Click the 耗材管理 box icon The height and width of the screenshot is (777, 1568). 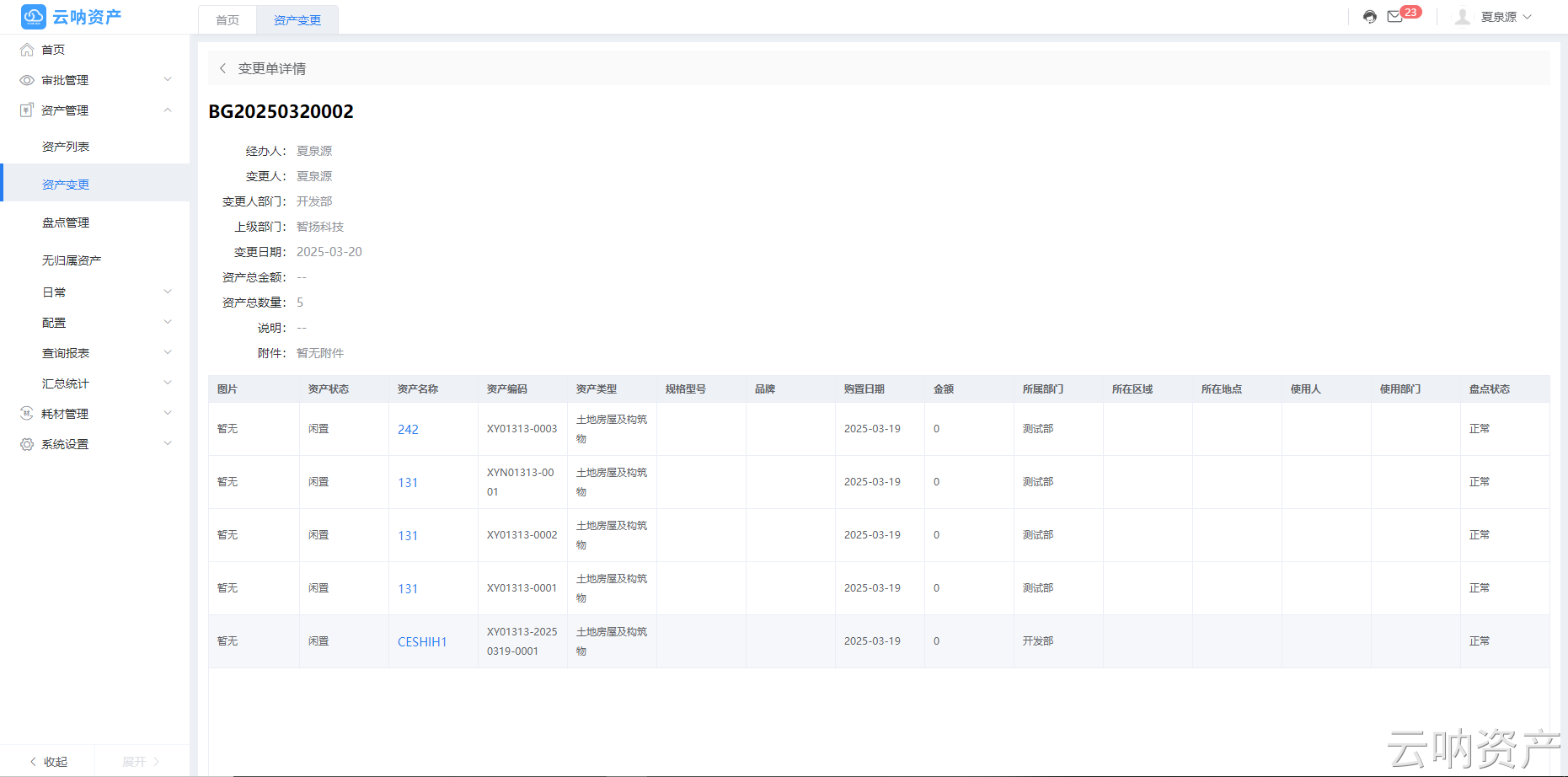click(x=27, y=414)
